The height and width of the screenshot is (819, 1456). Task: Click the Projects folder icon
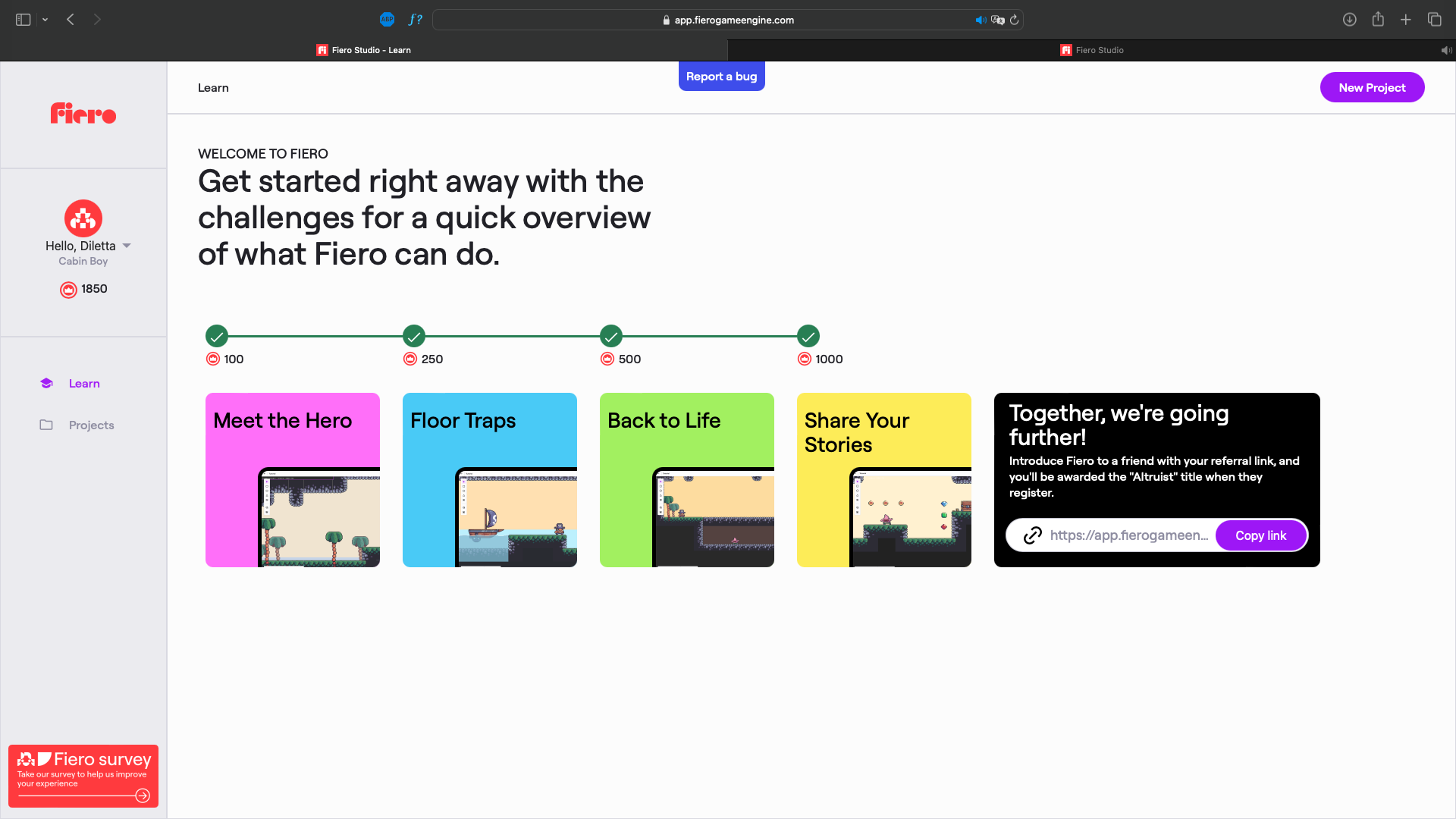point(46,425)
